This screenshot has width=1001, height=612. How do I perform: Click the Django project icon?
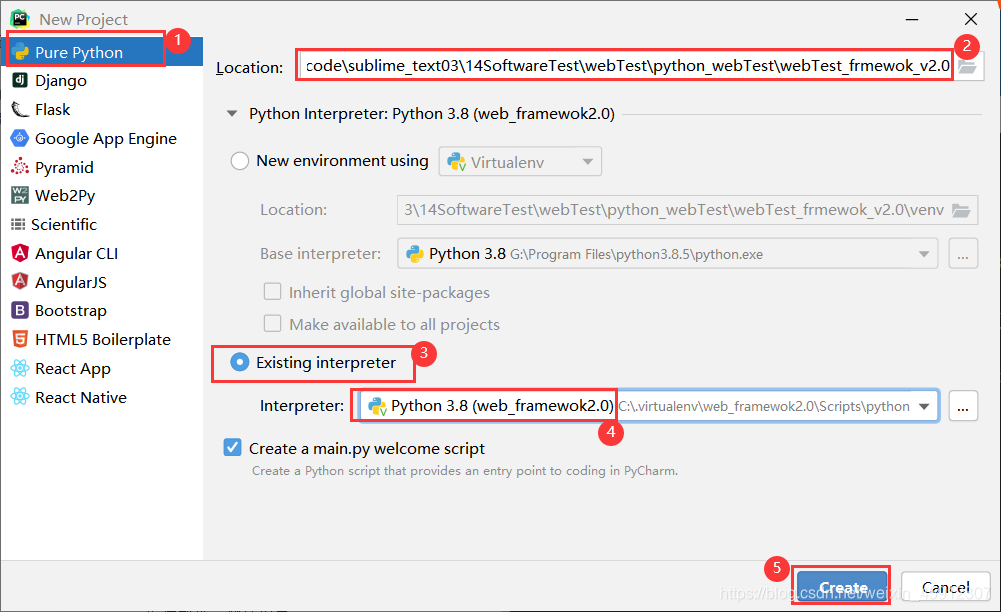20,80
